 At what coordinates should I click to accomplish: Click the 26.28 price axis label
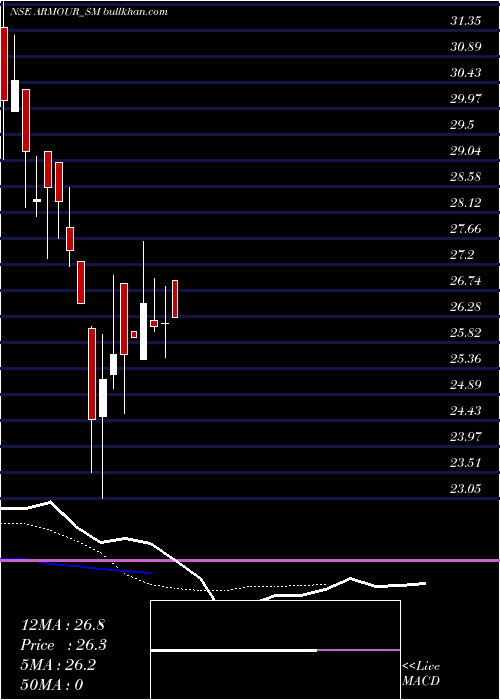(466, 306)
